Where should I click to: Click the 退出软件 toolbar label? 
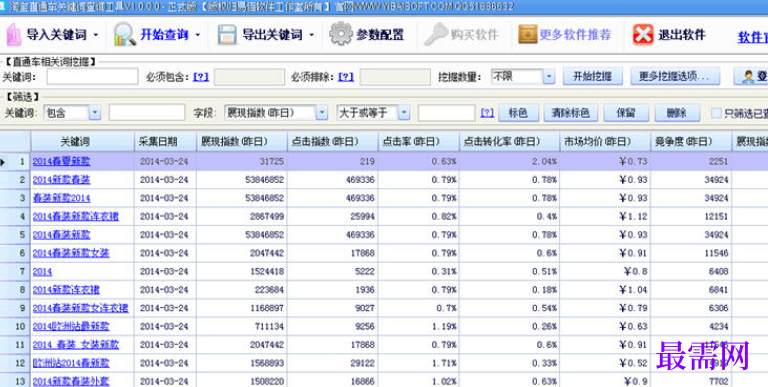click(682, 35)
